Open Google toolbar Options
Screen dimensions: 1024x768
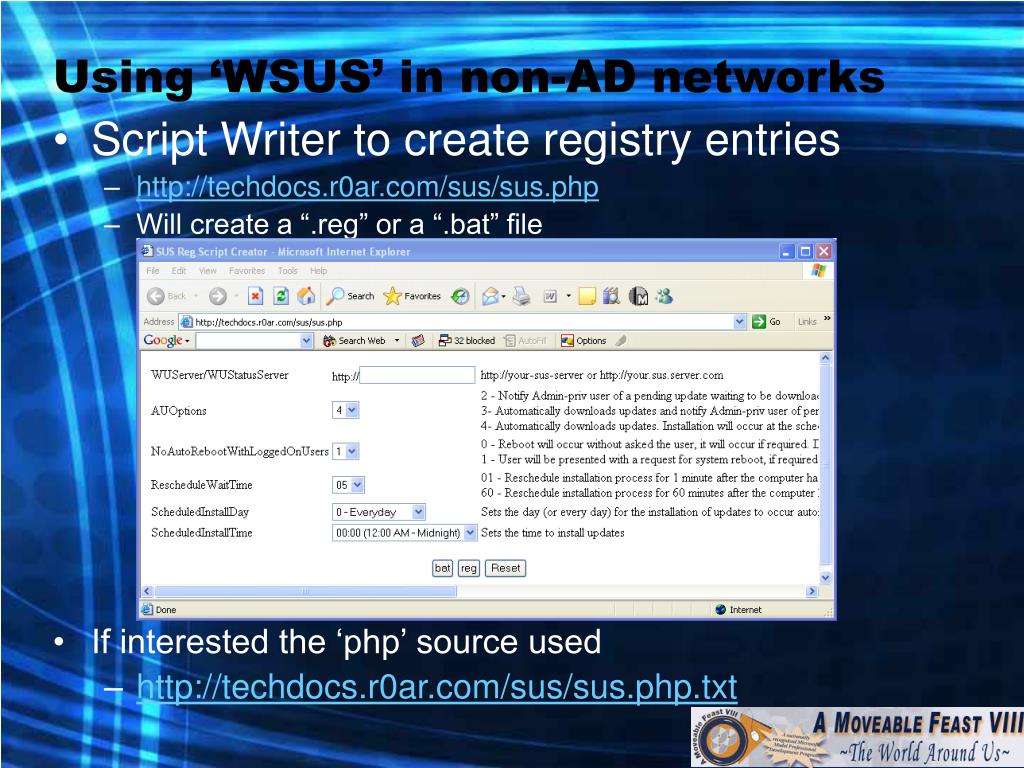pyautogui.click(x=584, y=341)
